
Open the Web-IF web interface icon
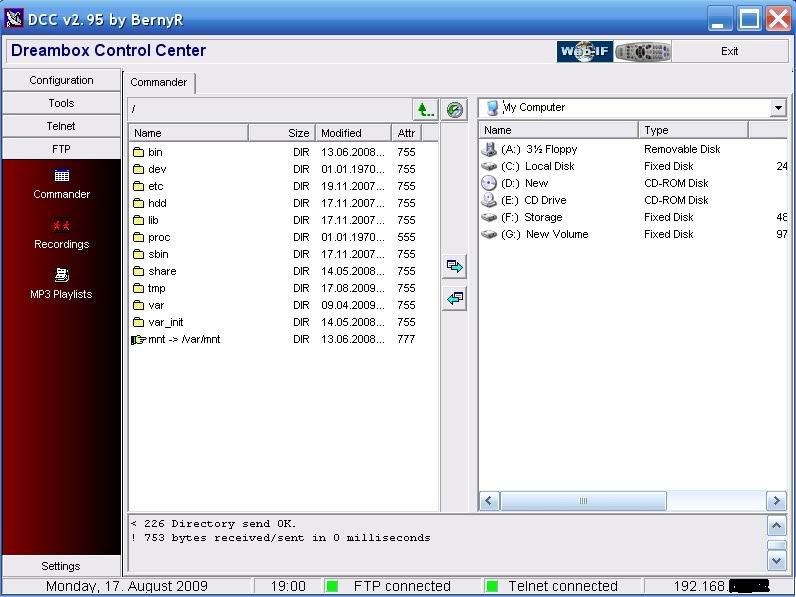tap(585, 51)
